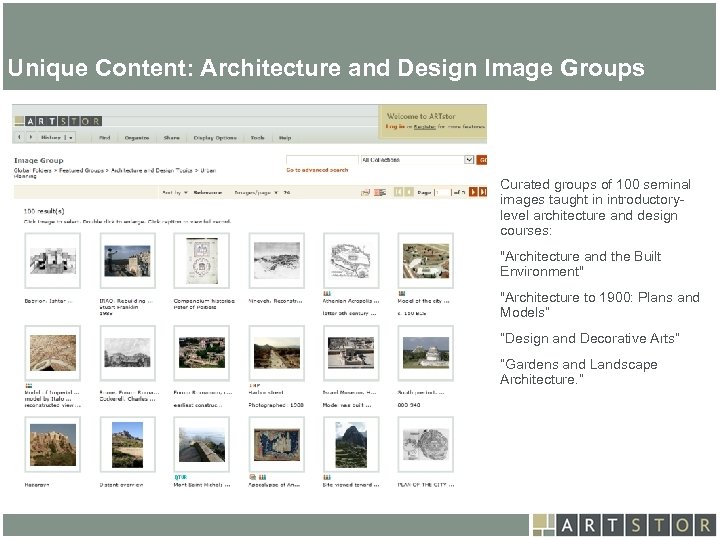Click in the search text field
720x540 pixels.
[x=321, y=159]
